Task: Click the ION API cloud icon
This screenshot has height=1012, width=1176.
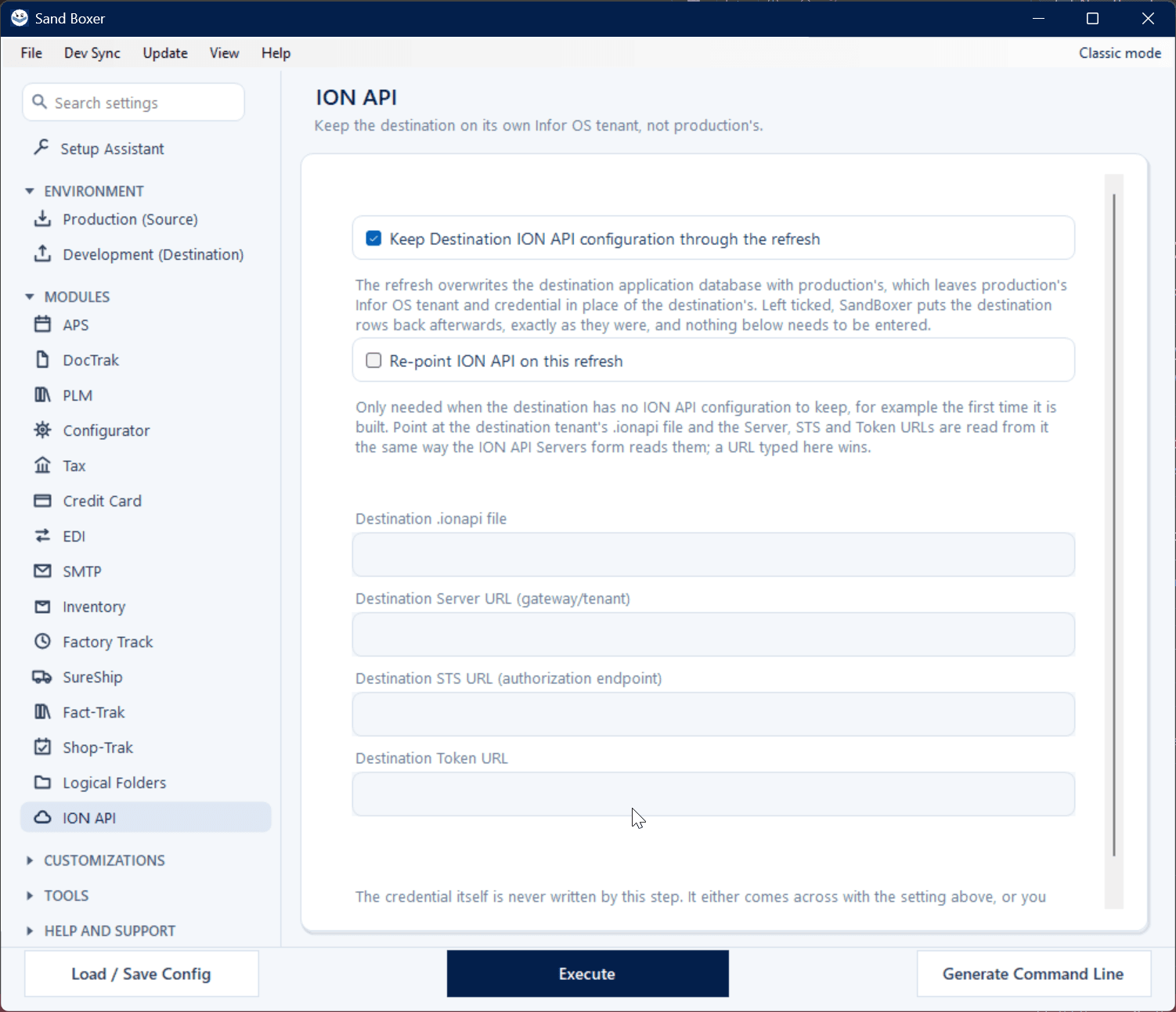Action: [x=43, y=817]
